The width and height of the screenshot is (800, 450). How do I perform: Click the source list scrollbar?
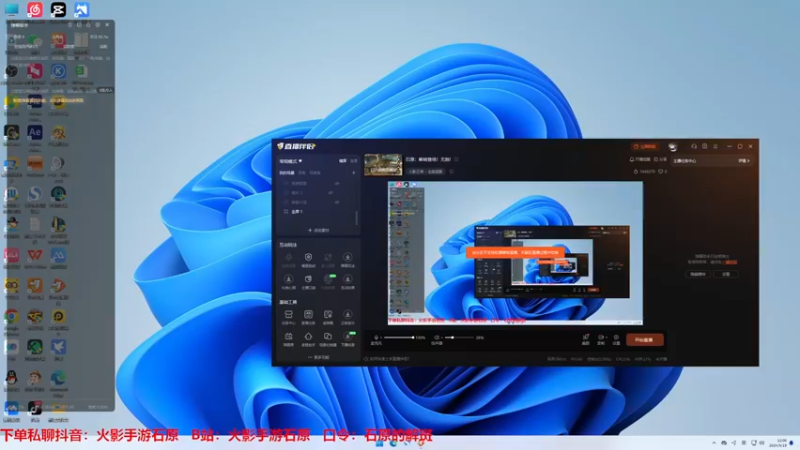coord(356,218)
